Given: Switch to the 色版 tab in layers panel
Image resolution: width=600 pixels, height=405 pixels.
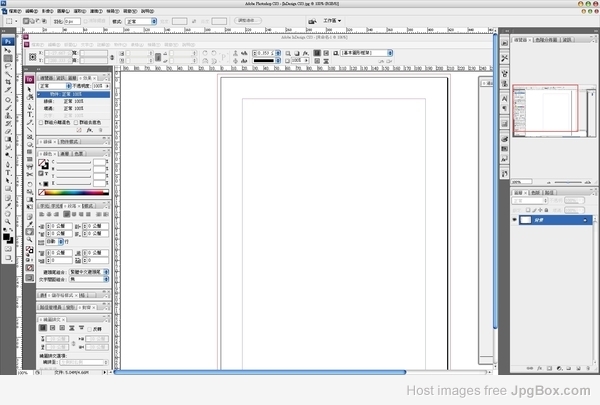Looking at the screenshot, I should tap(535, 193).
